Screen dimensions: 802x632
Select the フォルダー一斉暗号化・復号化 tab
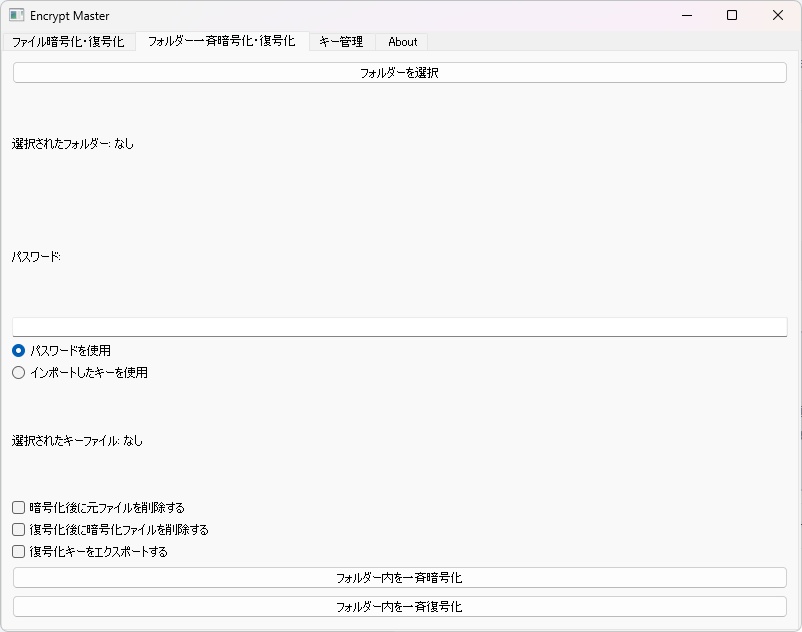coord(222,42)
